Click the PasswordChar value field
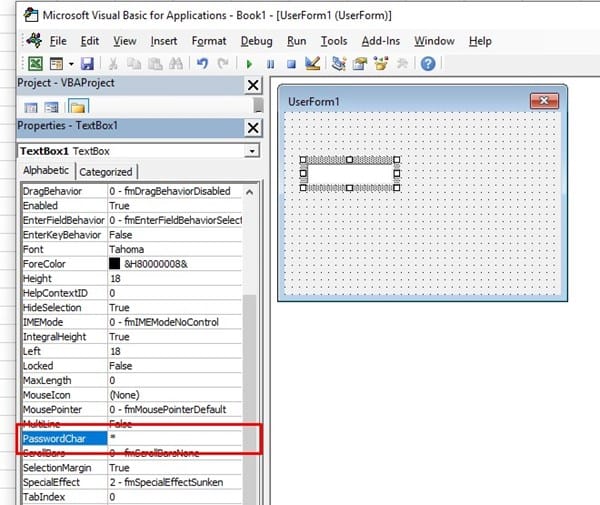600x505 pixels. 175,438
